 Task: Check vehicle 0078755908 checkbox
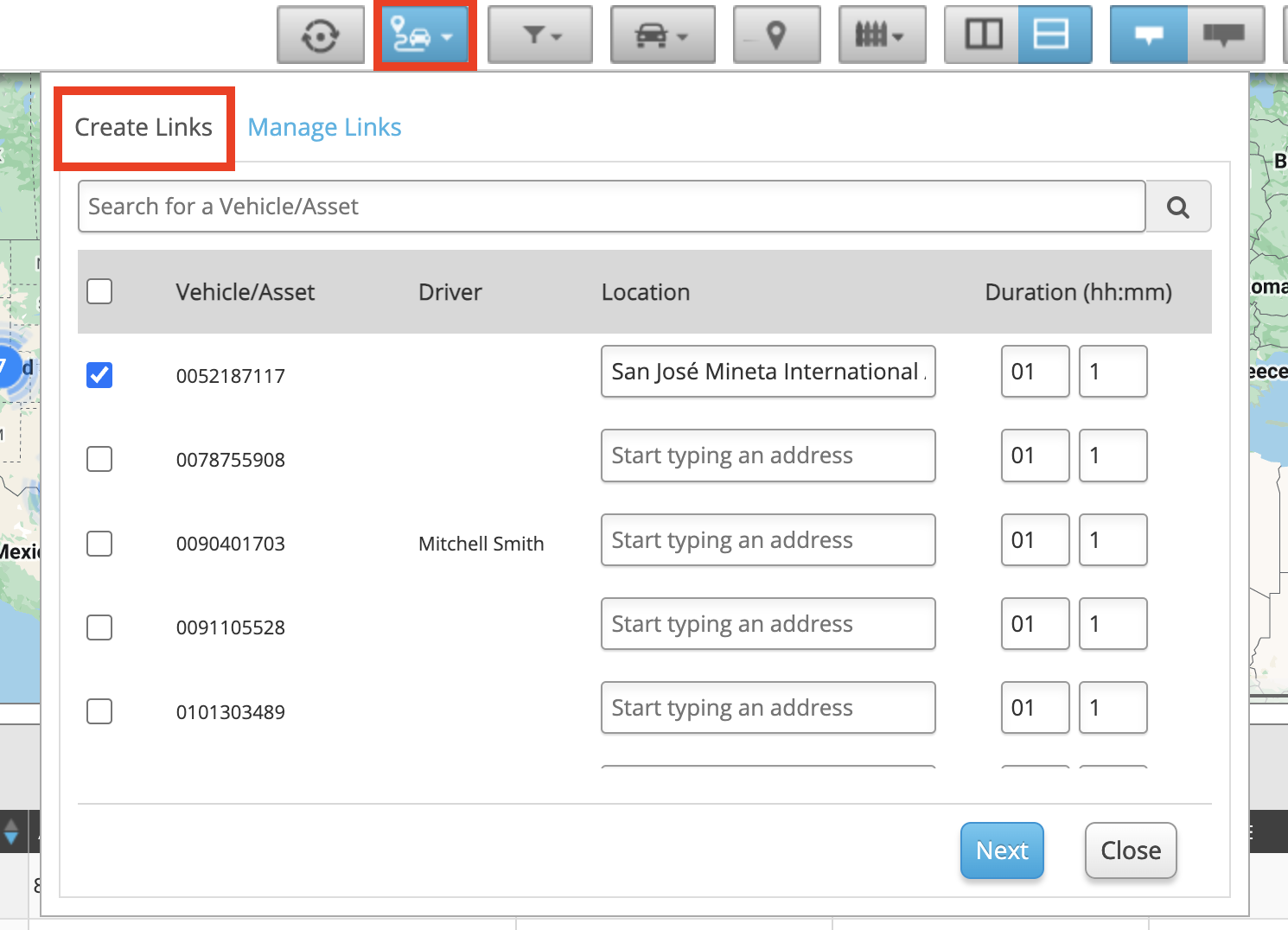coord(99,459)
